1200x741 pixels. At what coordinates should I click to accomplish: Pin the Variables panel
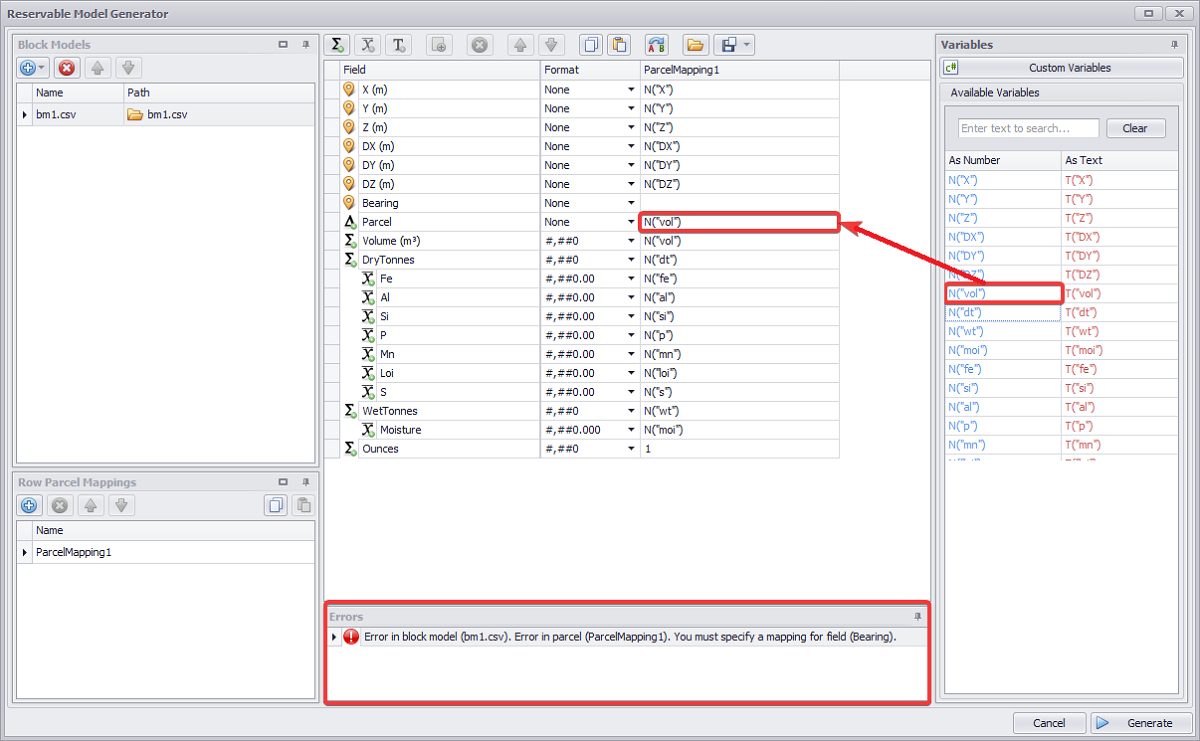click(1174, 45)
